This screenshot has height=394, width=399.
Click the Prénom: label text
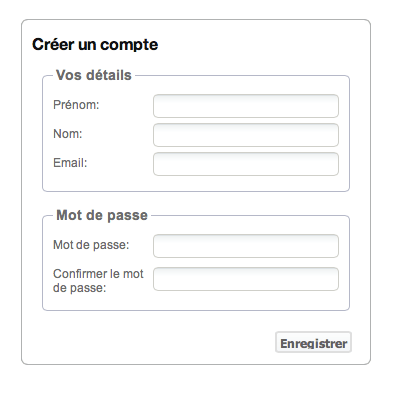(76, 105)
